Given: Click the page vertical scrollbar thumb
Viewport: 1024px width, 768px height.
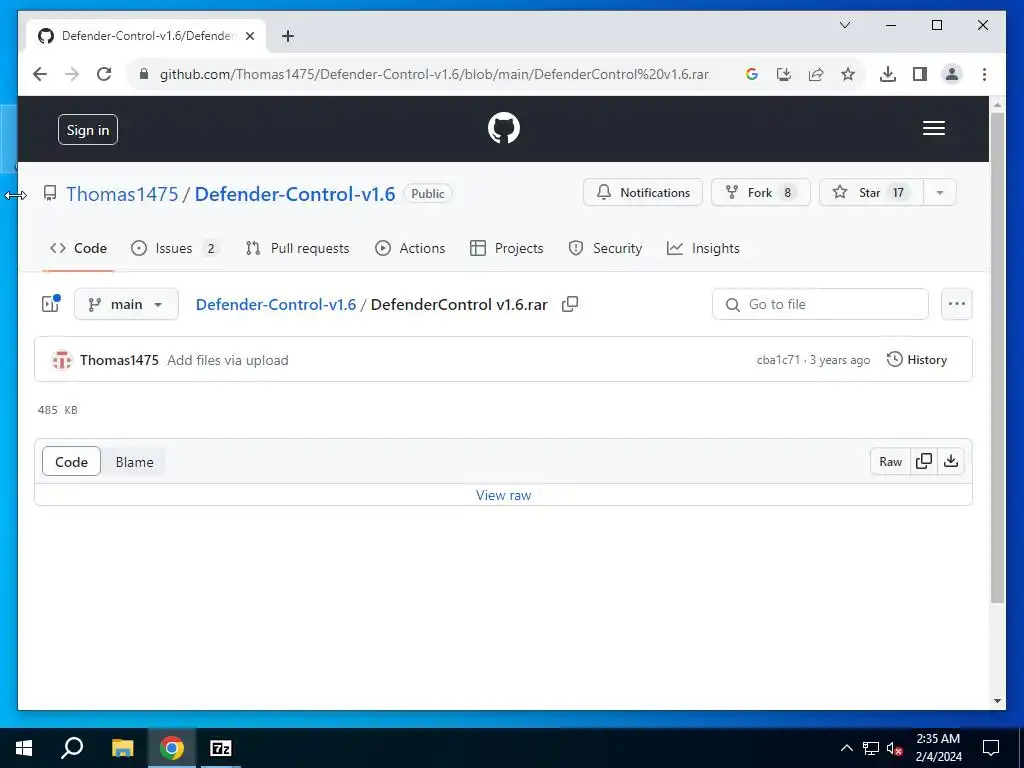Looking at the screenshot, I should click(x=997, y=358).
